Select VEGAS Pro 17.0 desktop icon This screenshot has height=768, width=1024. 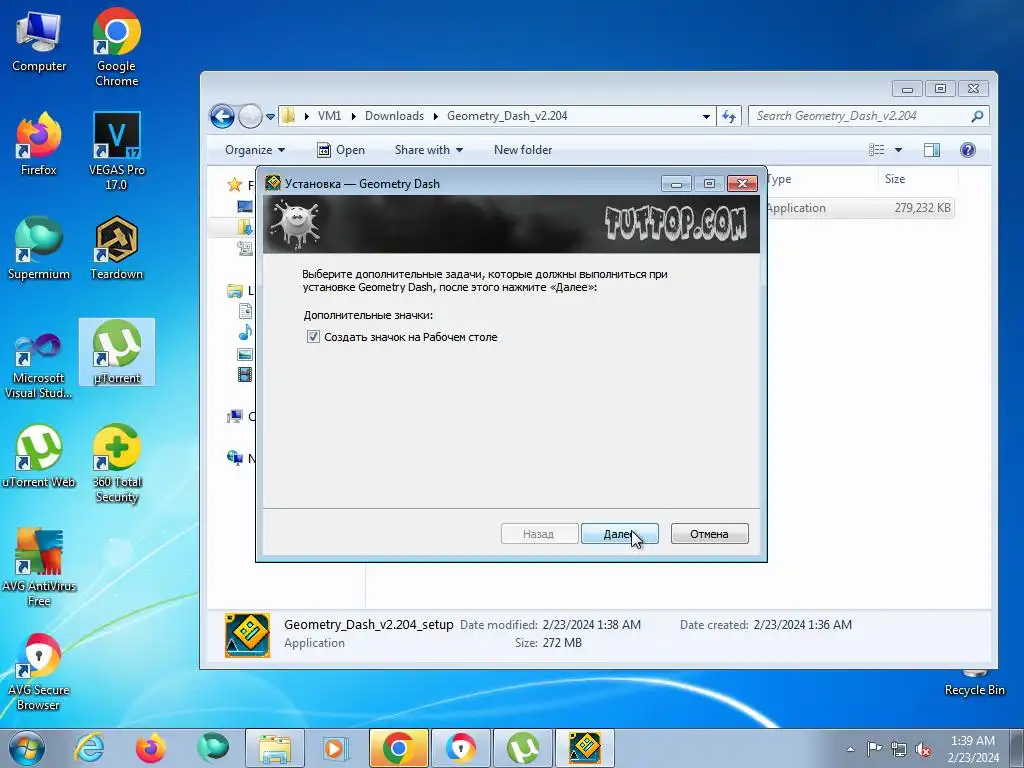[116, 152]
